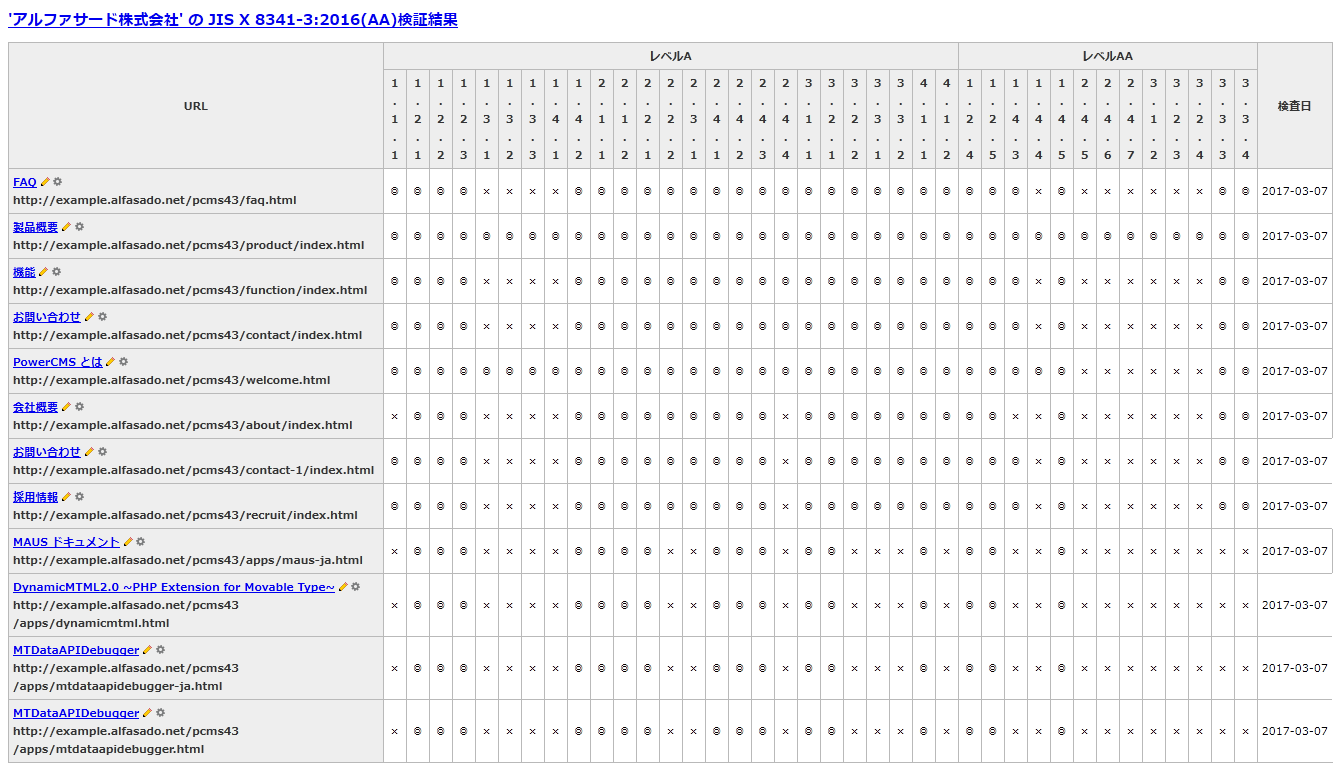Open gear settings for the 機能 row
The image size is (1341, 771).
tap(55, 271)
